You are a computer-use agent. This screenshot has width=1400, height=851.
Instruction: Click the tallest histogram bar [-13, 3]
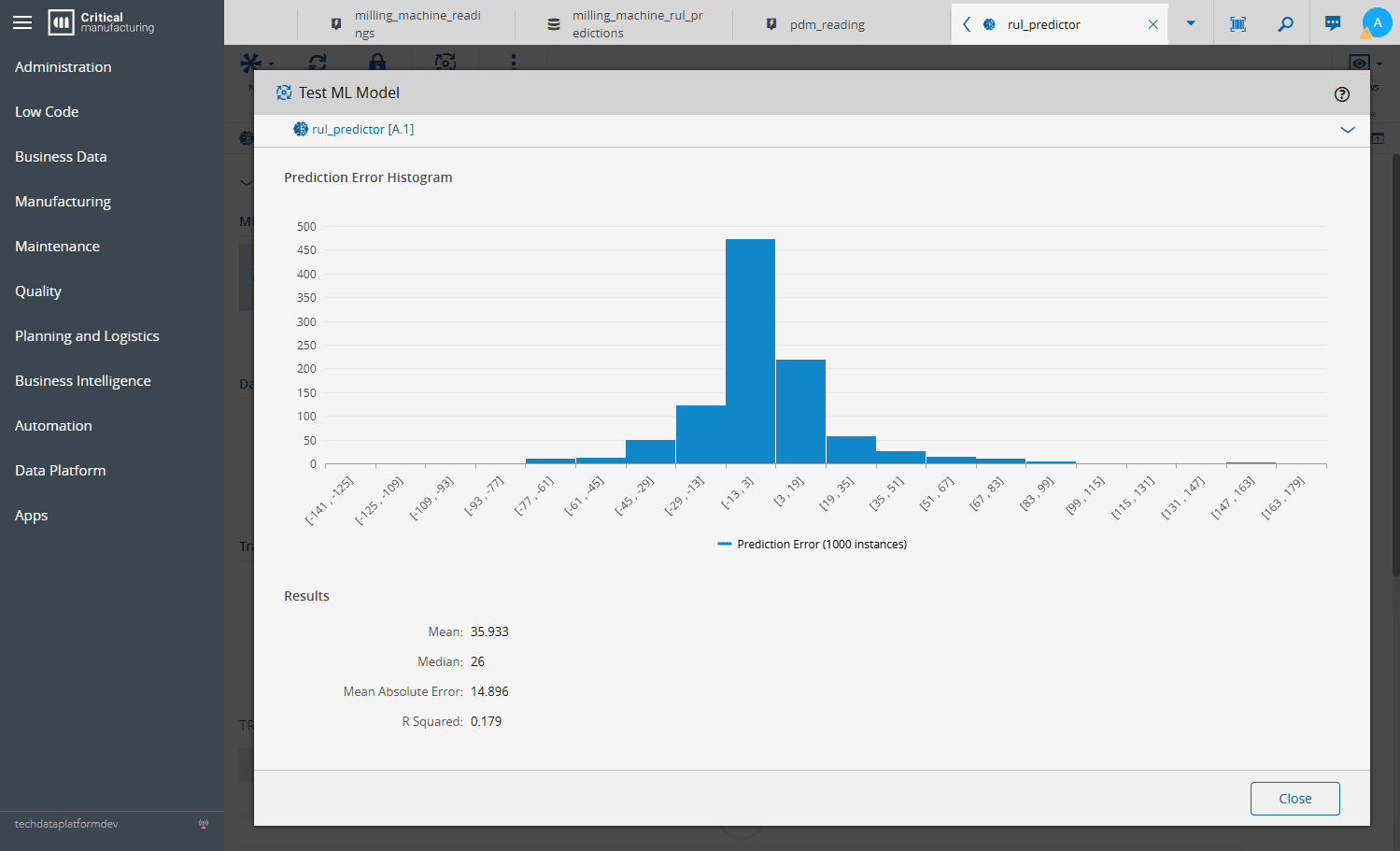point(750,350)
